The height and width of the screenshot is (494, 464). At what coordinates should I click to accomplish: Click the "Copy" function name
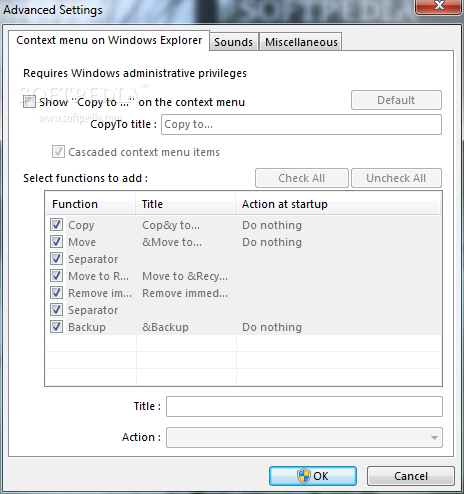point(81,225)
